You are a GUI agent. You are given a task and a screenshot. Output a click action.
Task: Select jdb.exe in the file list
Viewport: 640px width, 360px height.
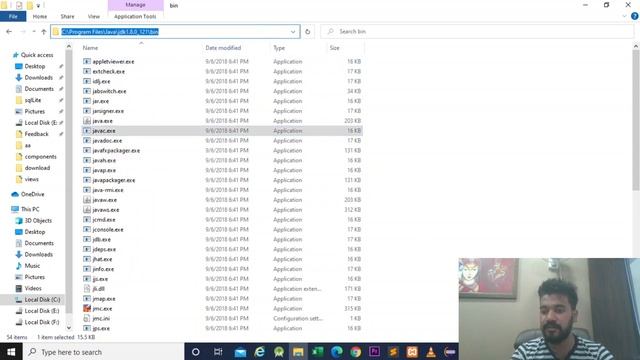point(101,239)
